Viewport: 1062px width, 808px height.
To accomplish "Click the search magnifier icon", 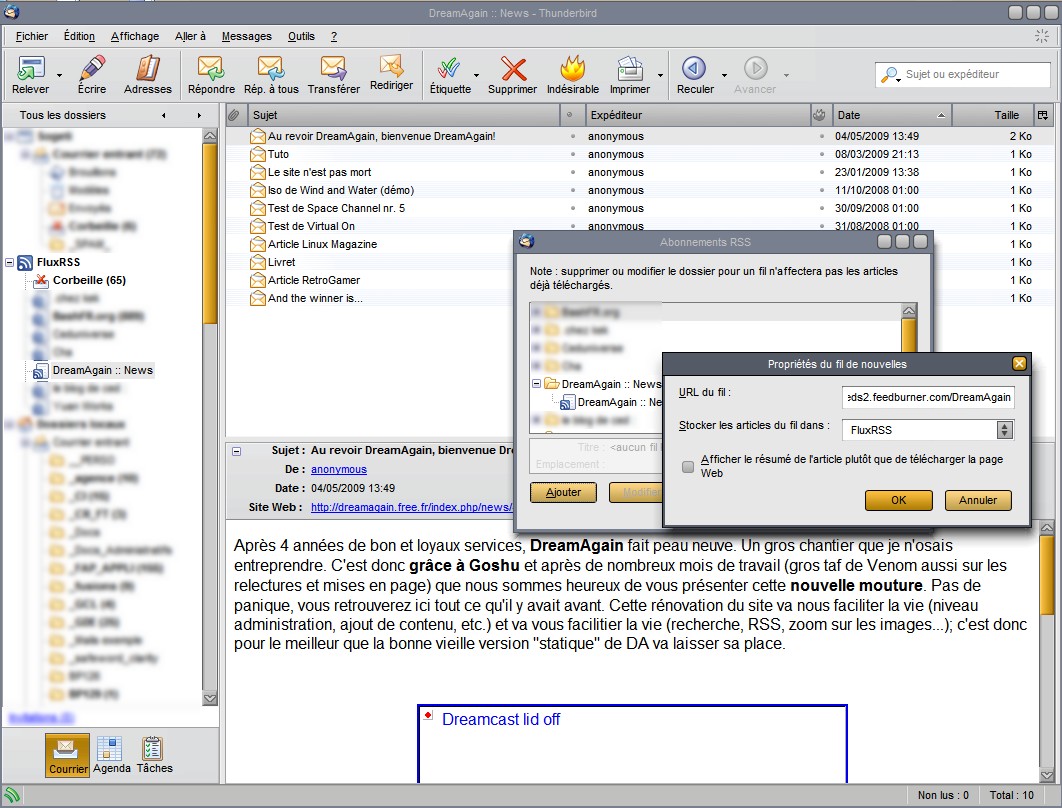I will [890, 75].
